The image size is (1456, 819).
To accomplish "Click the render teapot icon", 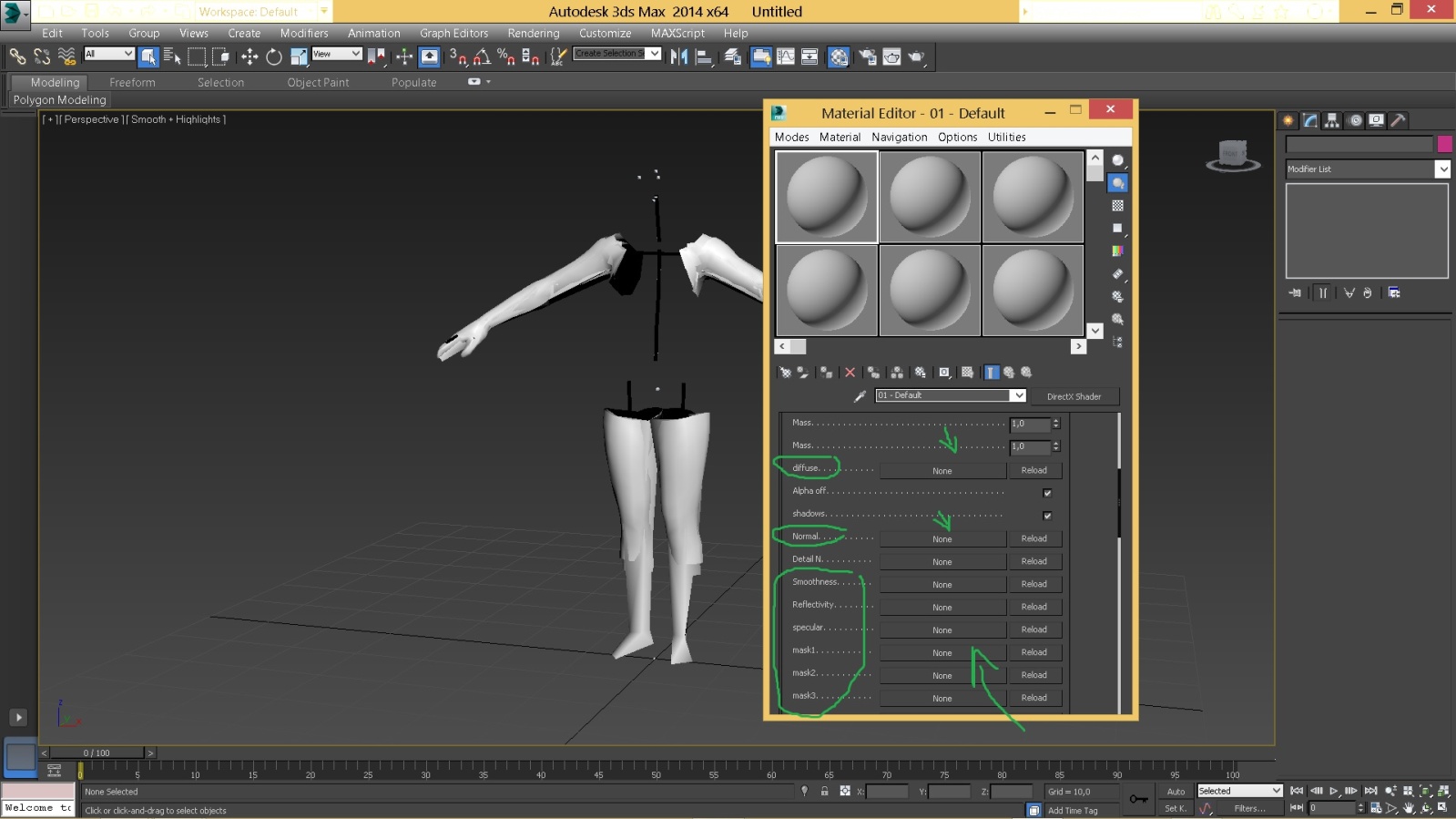I will pyautogui.click(x=916, y=57).
